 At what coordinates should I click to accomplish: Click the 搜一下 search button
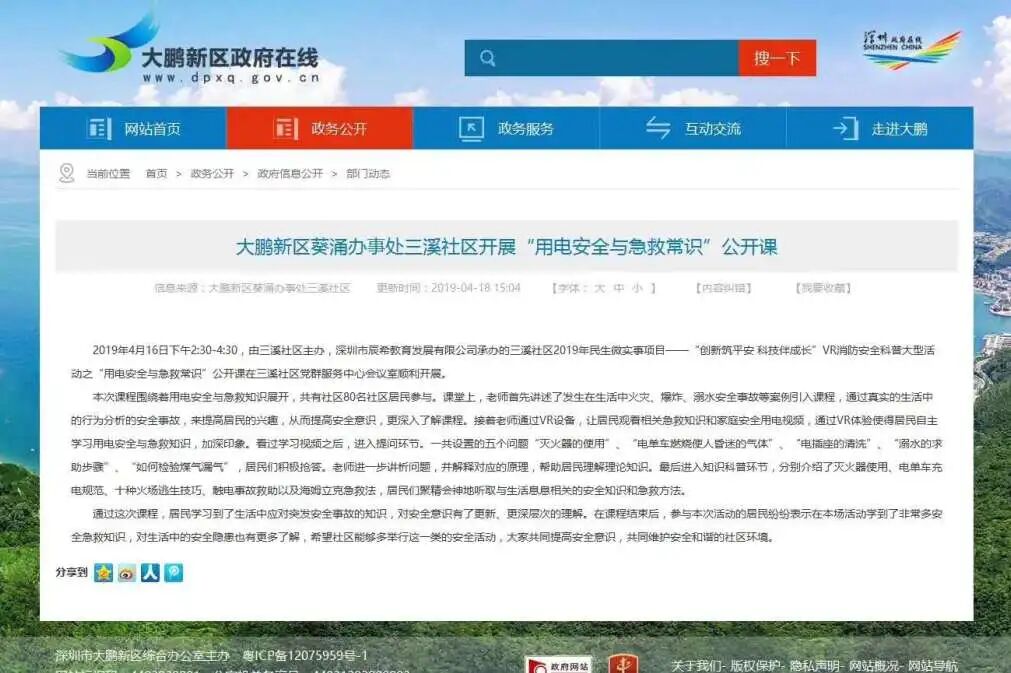pyautogui.click(x=778, y=58)
